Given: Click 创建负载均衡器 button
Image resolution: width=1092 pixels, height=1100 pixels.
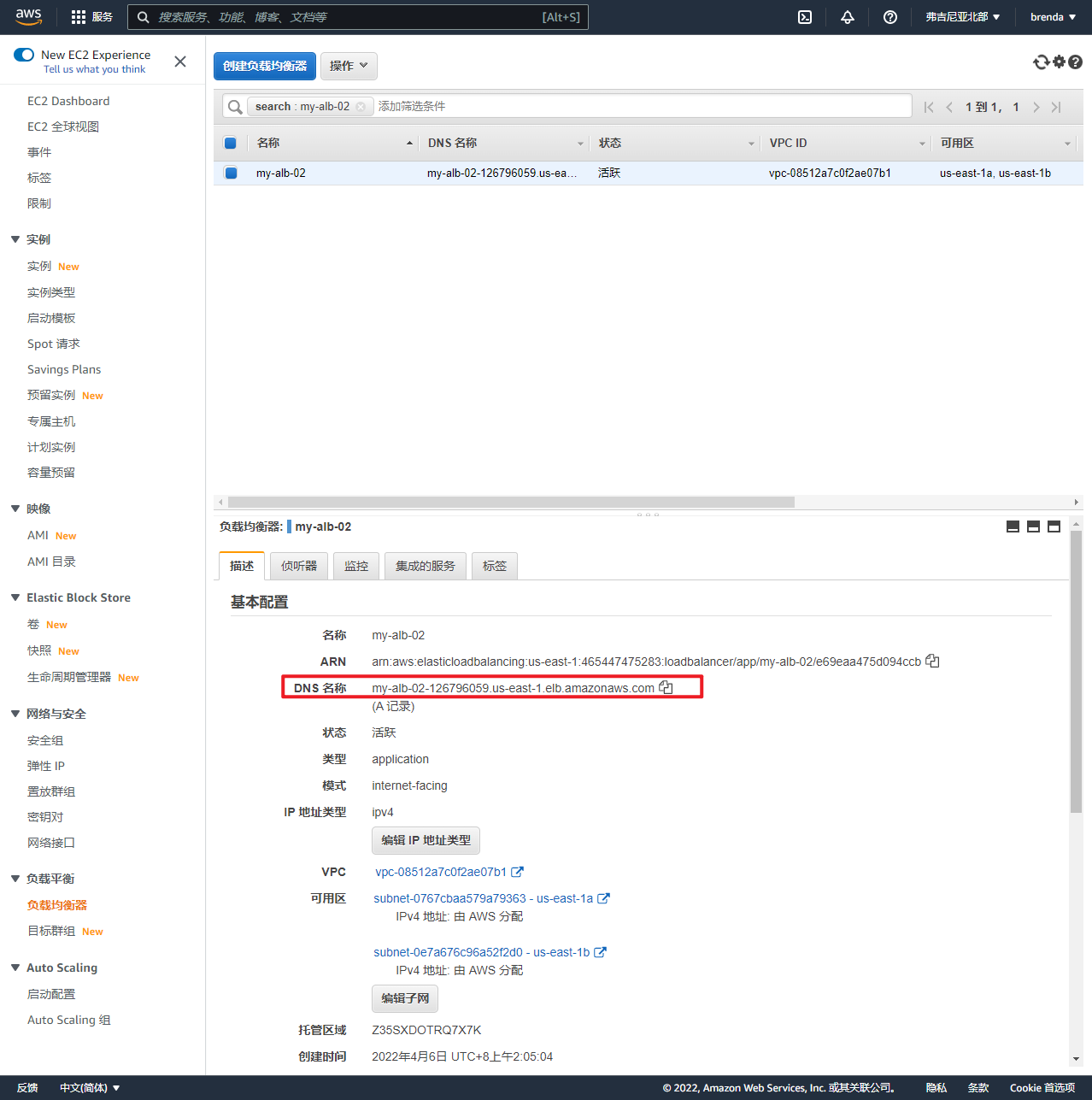Looking at the screenshot, I should (265, 66).
